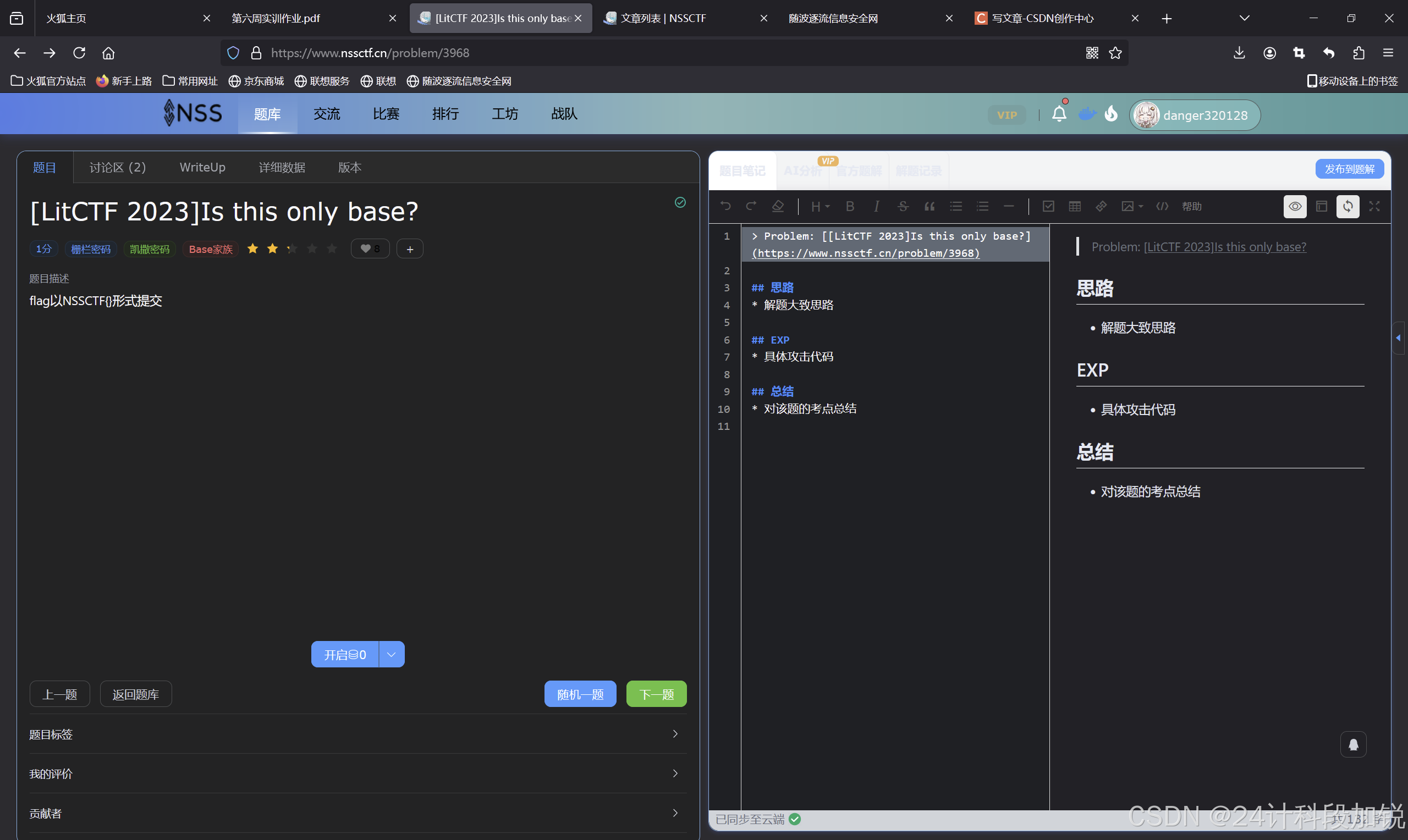Insert a table in the note

1075,207
